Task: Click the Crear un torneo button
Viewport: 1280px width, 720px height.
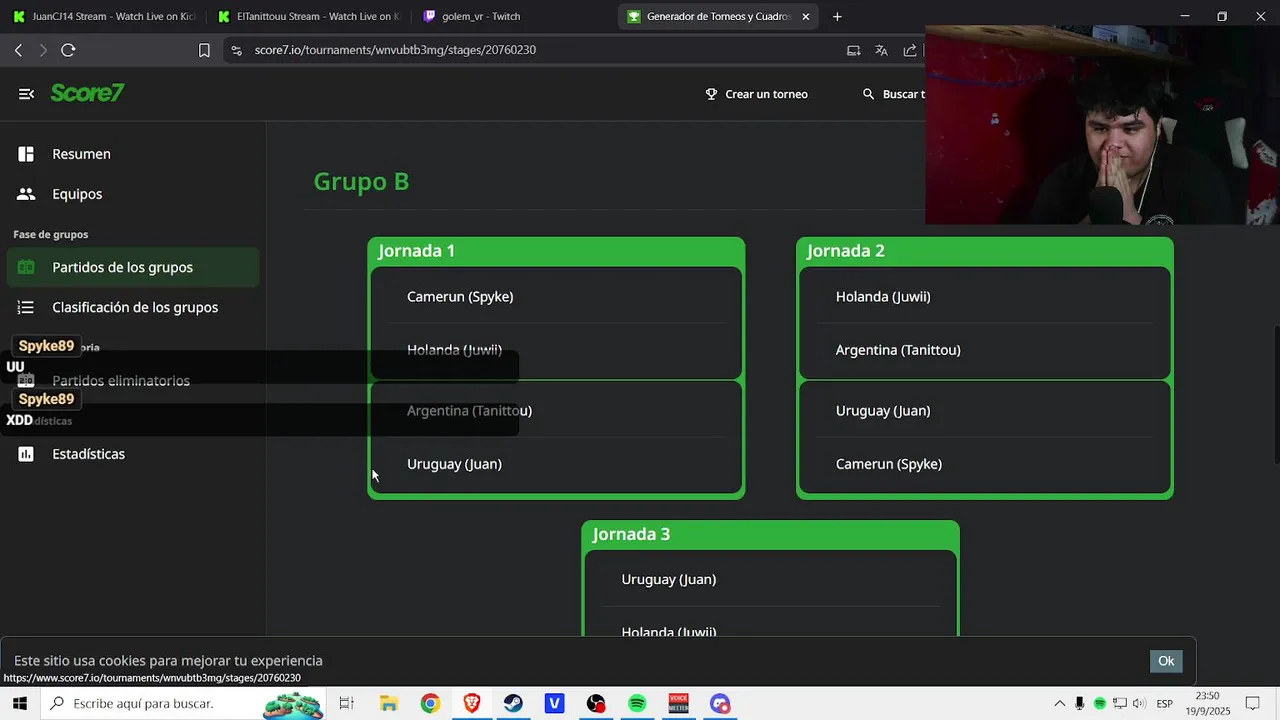Action: click(x=757, y=94)
